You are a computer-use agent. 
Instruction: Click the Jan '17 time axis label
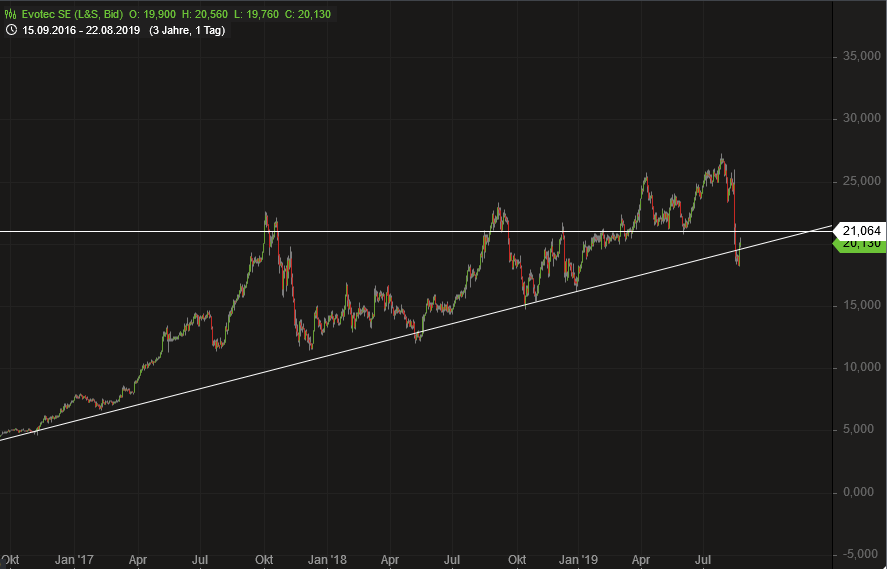(x=74, y=560)
